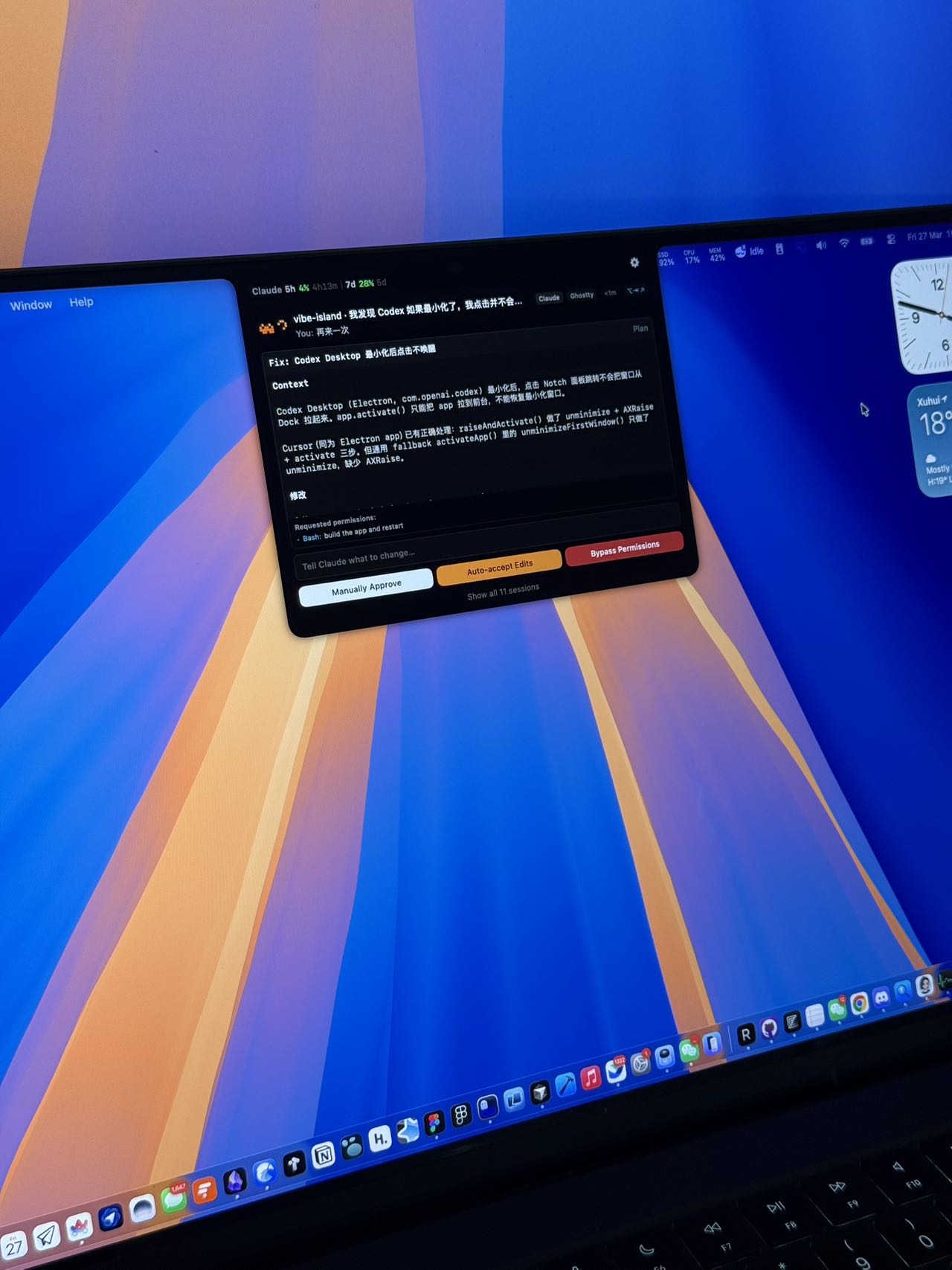Click the MEM 42% menu bar stat
This screenshot has height=1270, width=952.
(716, 254)
